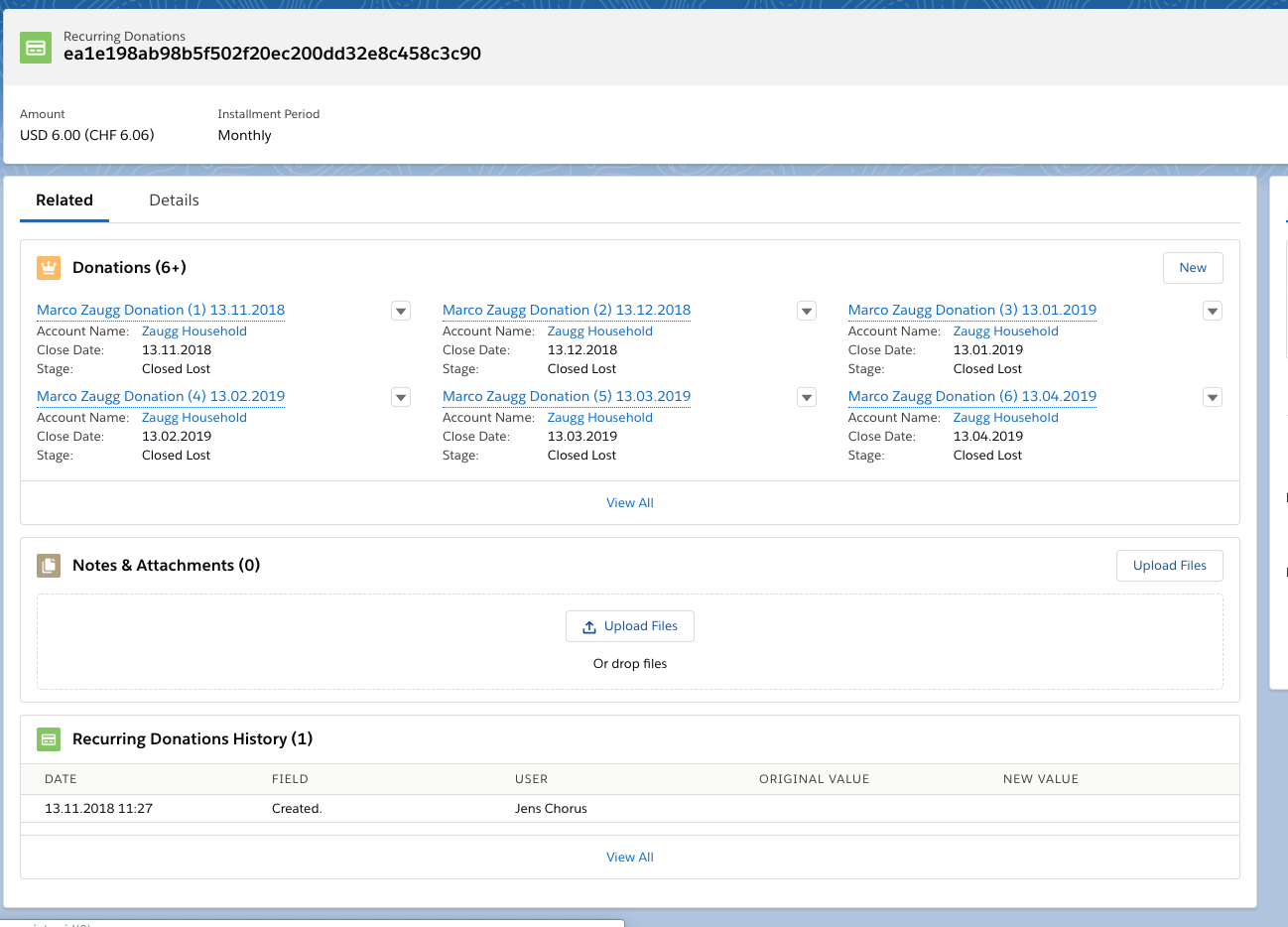Click View All under Recurring Donations History

630,858
